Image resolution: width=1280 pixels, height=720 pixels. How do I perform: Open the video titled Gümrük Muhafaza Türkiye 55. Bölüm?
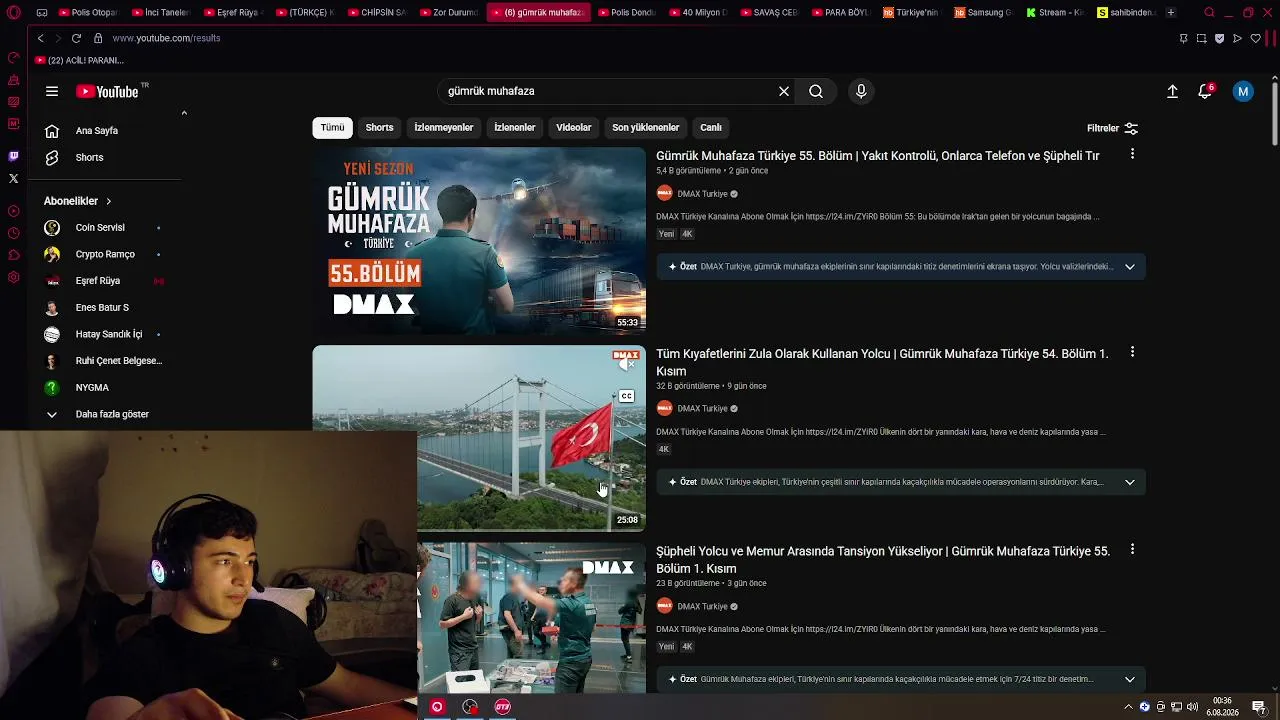tap(877, 156)
